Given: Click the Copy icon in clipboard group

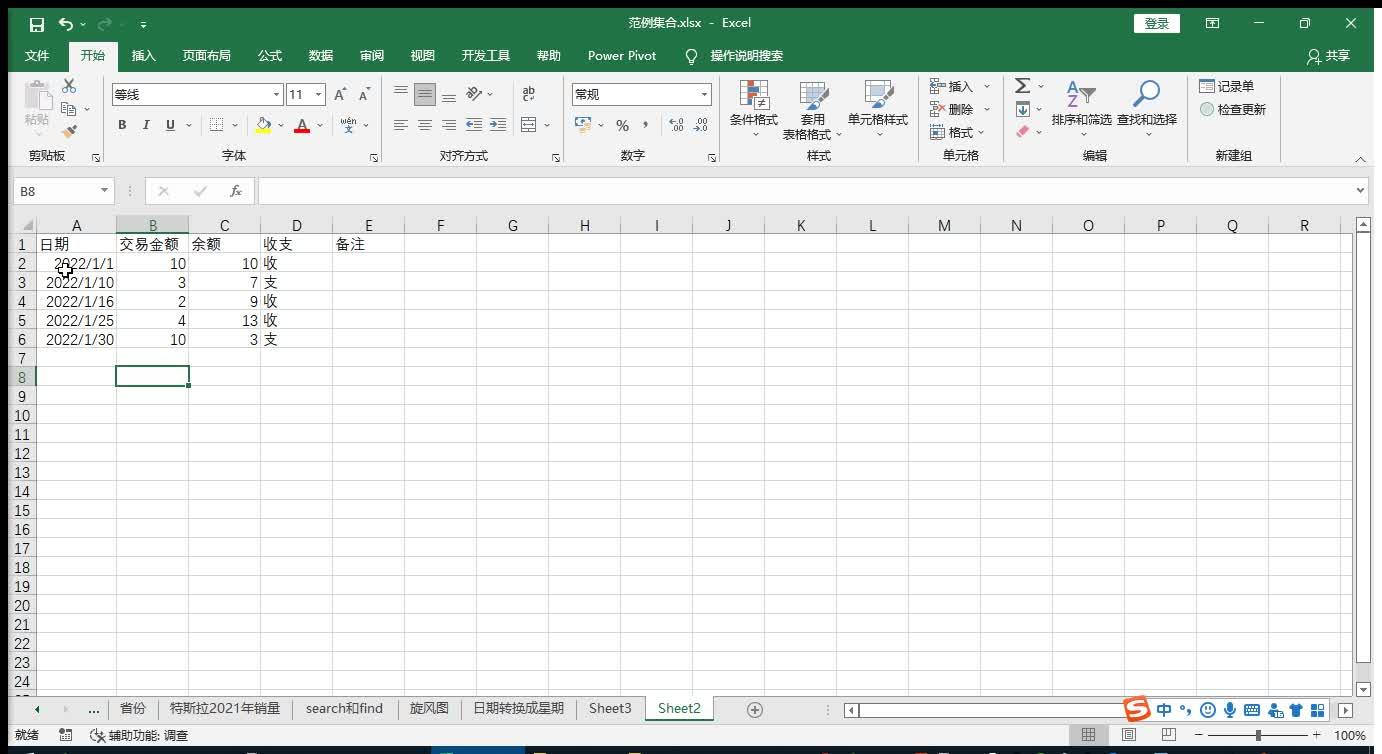Looking at the screenshot, I should pos(68,109).
